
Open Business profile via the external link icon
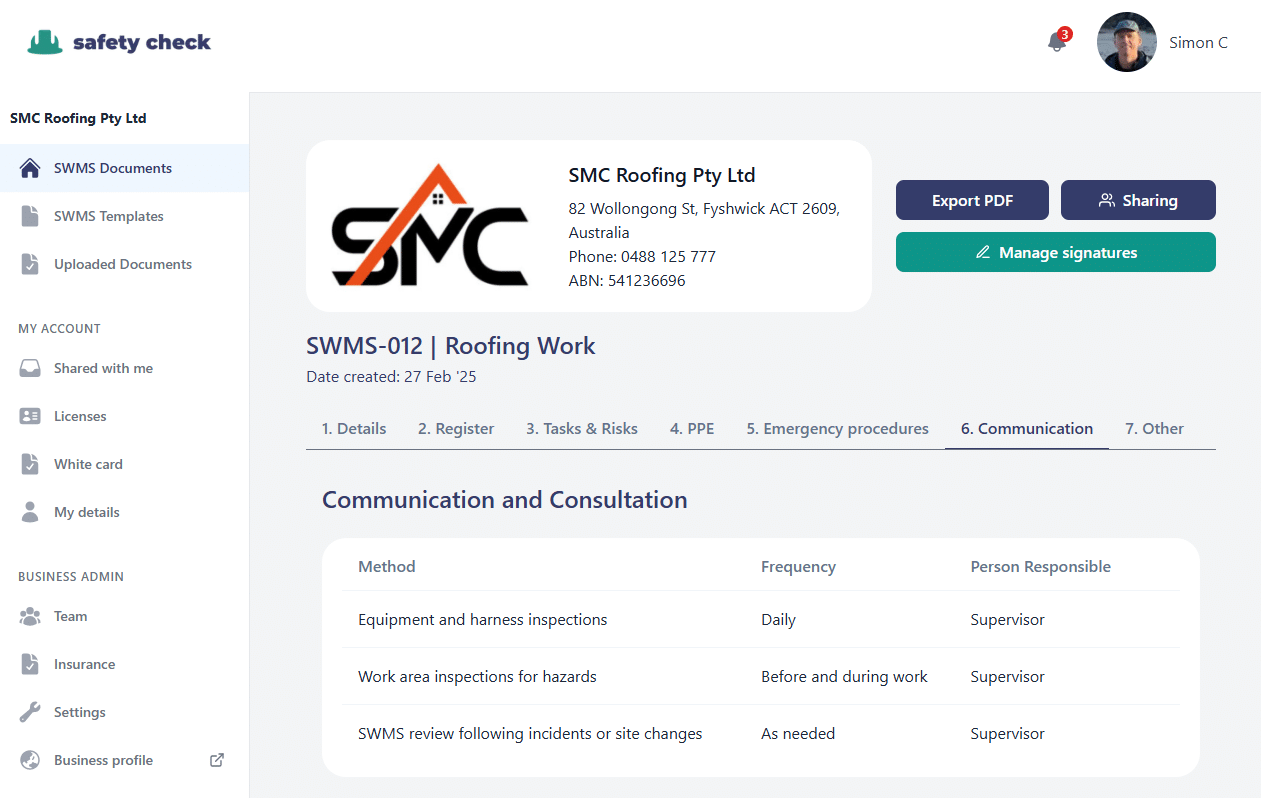[x=216, y=760]
